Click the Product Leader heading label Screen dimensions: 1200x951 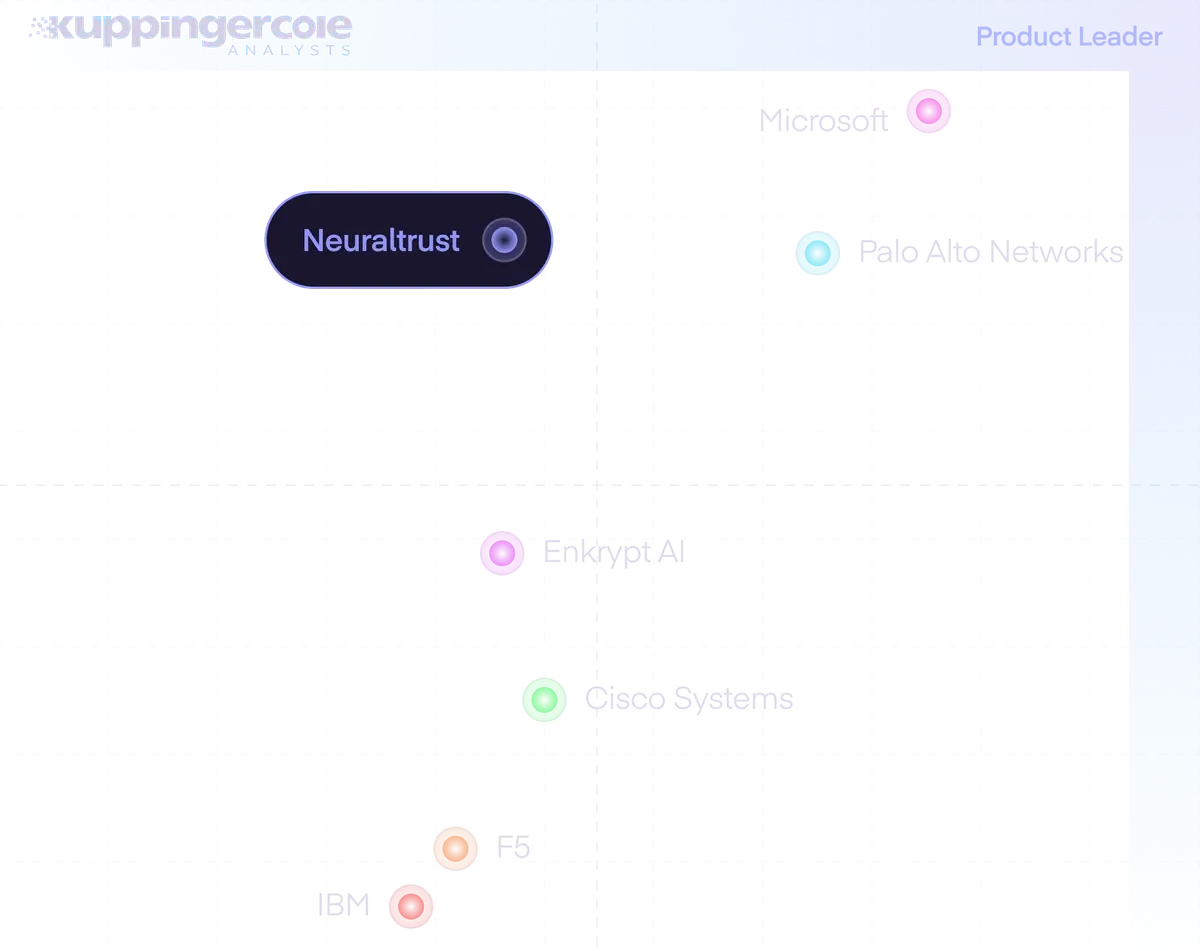pos(1069,37)
